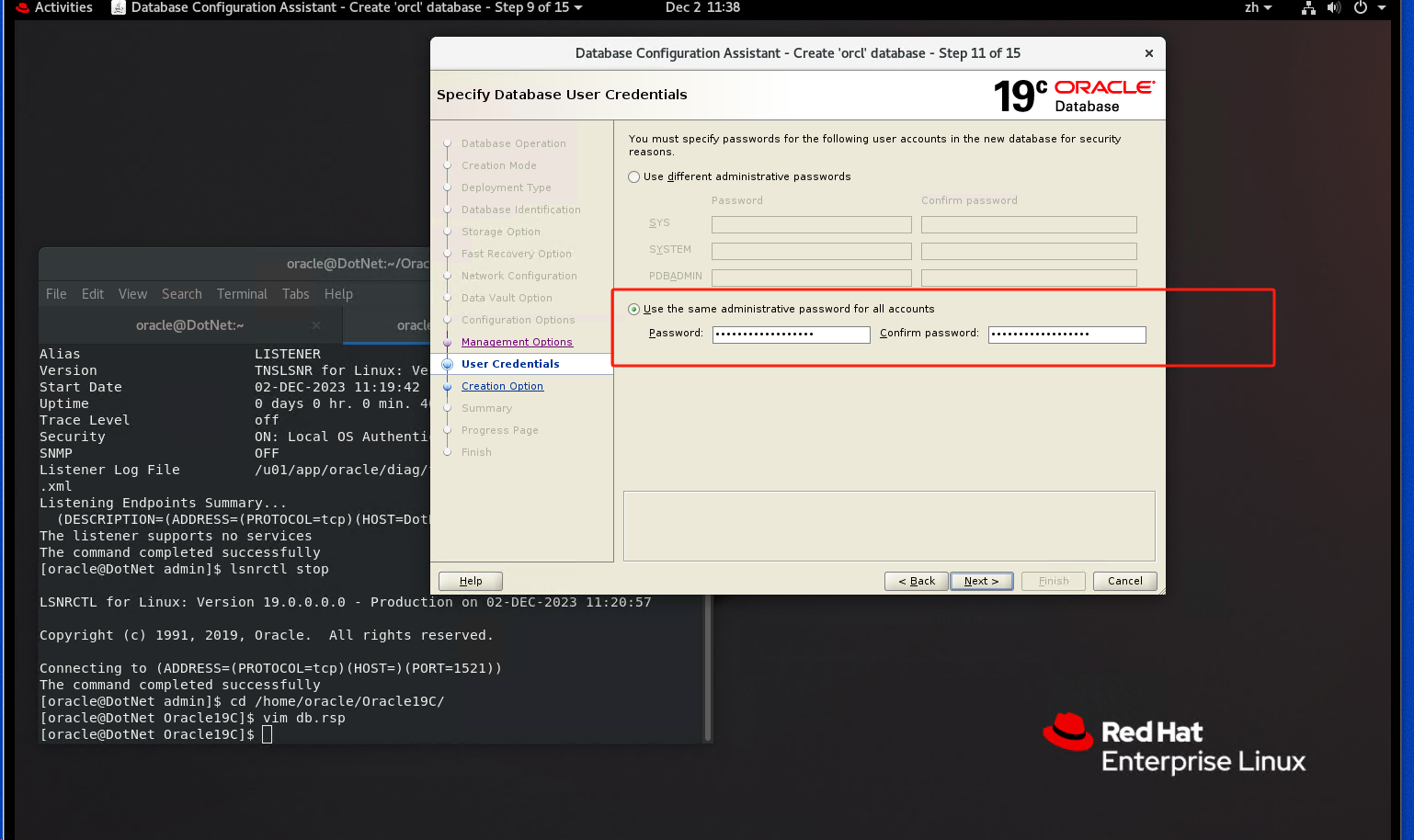Click the Data Vault Option step label
The width and height of the screenshot is (1414, 840).
[x=507, y=298]
